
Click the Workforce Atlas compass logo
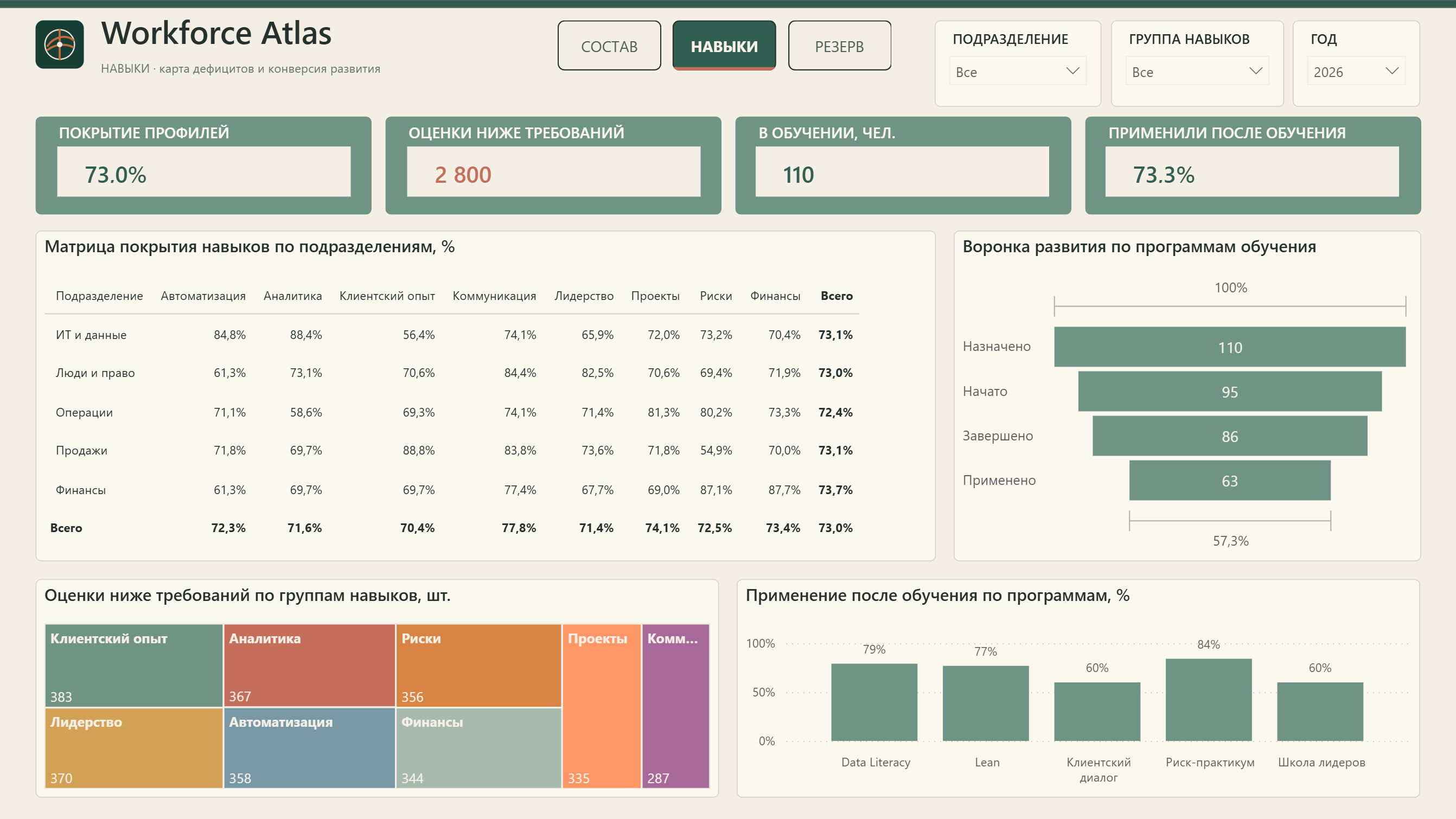(59, 44)
